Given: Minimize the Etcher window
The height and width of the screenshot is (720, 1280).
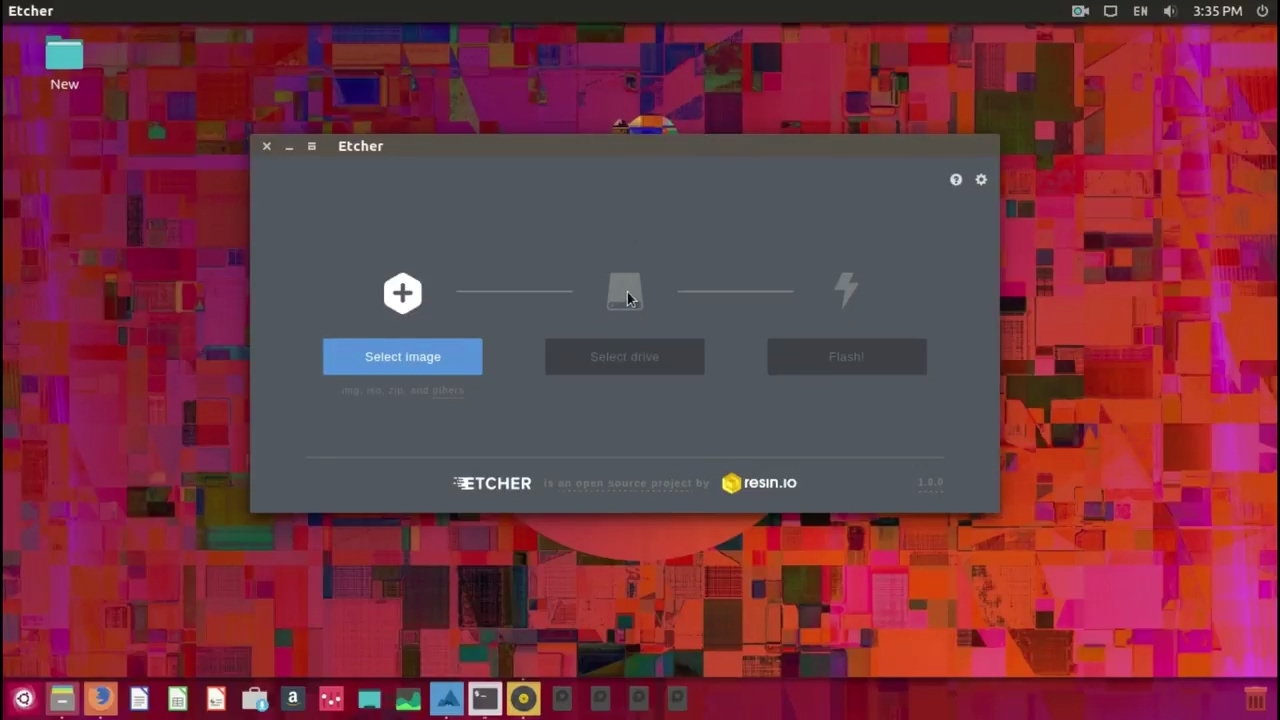Looking at the screenshot, I should tap(289, 146).
